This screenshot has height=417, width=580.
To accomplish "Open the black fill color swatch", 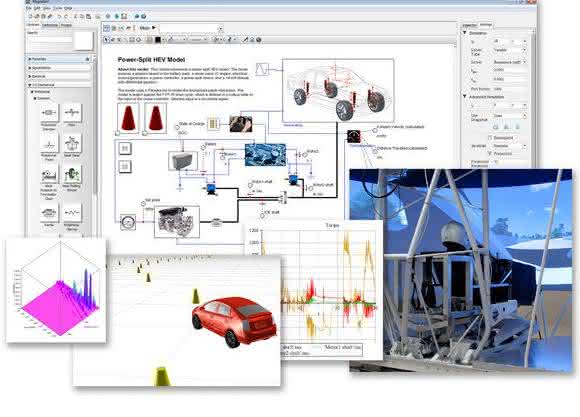I will point(158,39).
